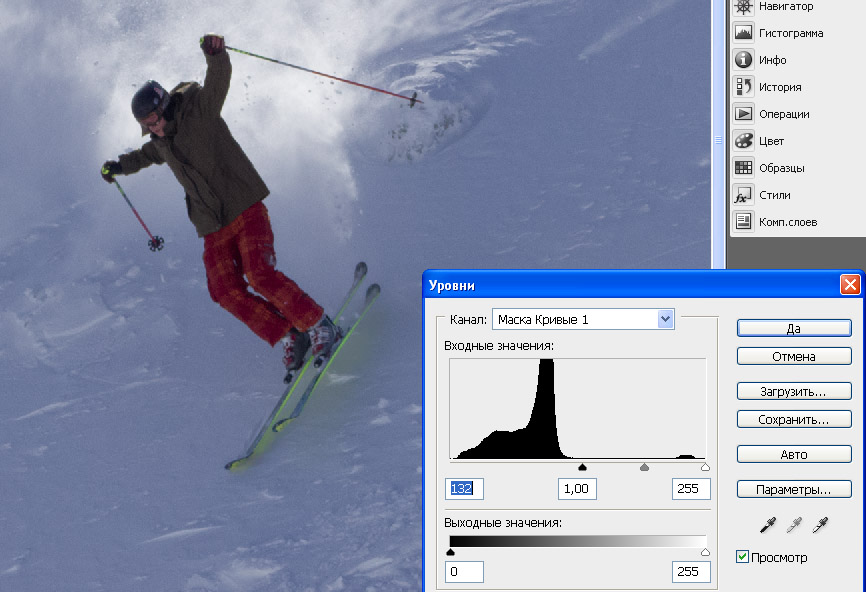
Task: Click the input black point slider
Action: [x=582, y=467]
